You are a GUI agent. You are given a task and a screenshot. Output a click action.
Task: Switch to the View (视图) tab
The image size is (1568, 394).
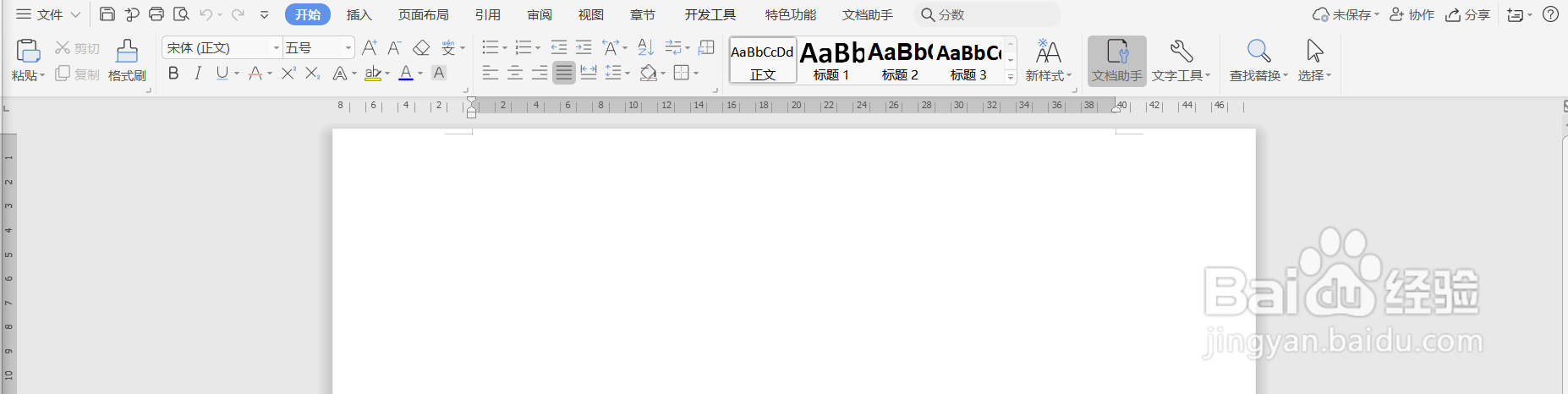[x=591, y=14]
